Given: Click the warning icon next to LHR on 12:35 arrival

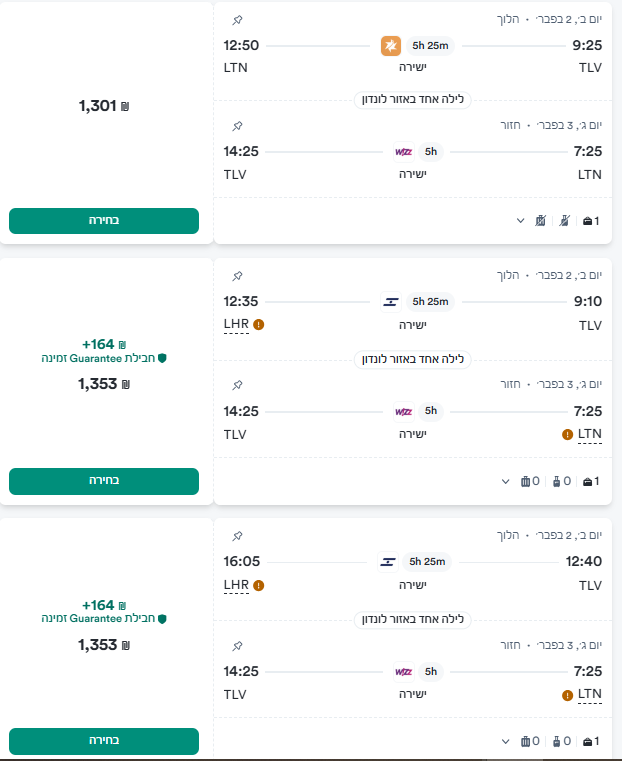Looking at the screenshot, I should 258,325.
